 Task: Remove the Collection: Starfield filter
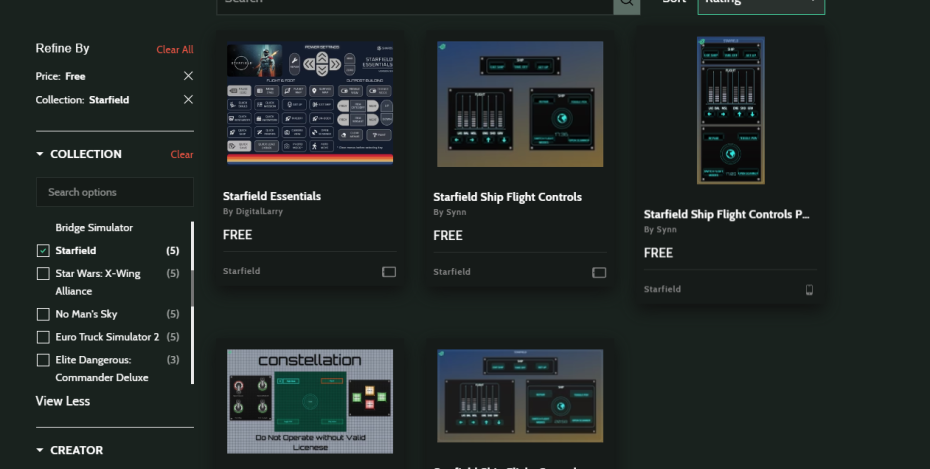click(188, 100)
